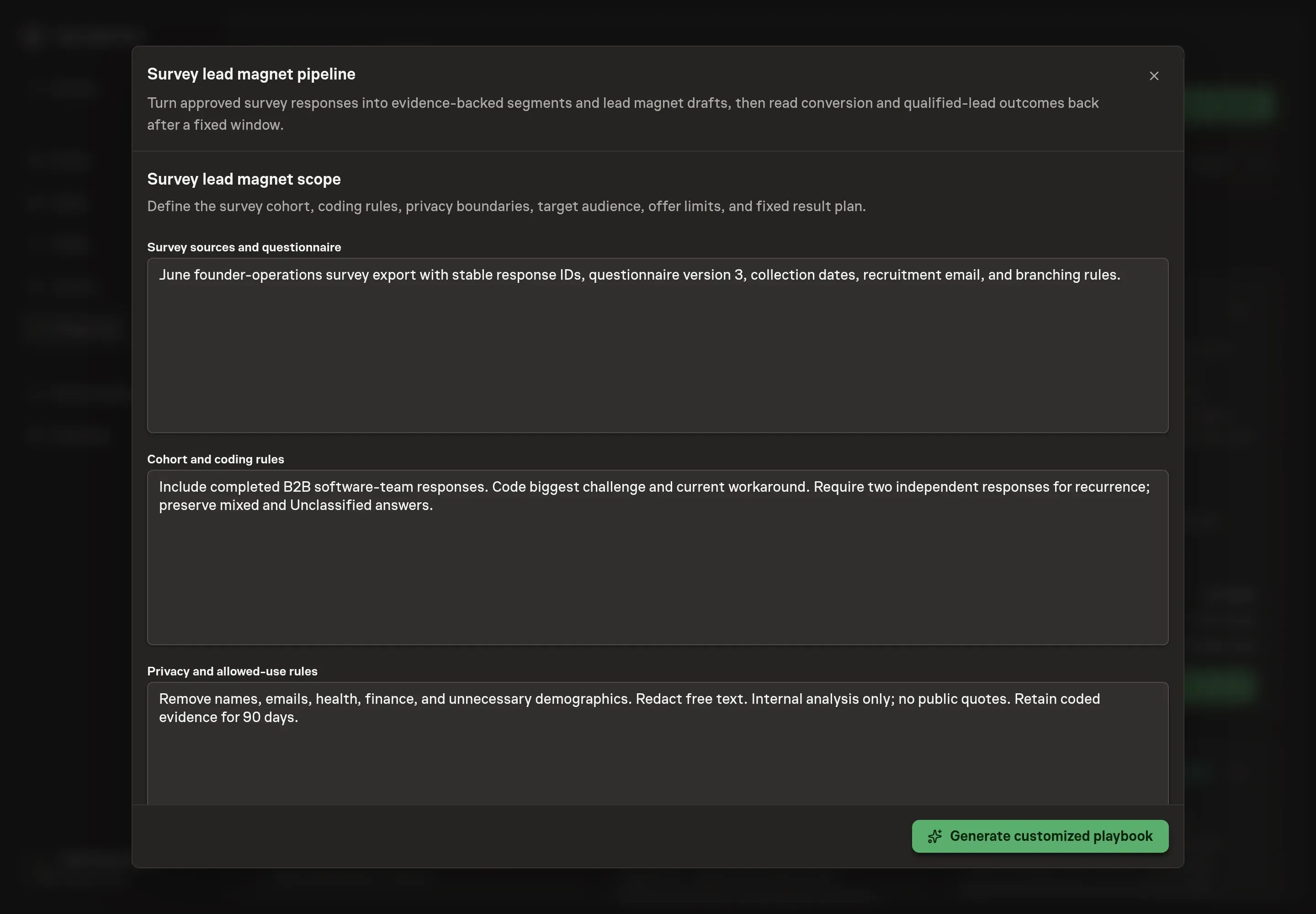Edit the Privacy and allowed-use rules field
1316x914 pixels.
[x=658, y=743]
